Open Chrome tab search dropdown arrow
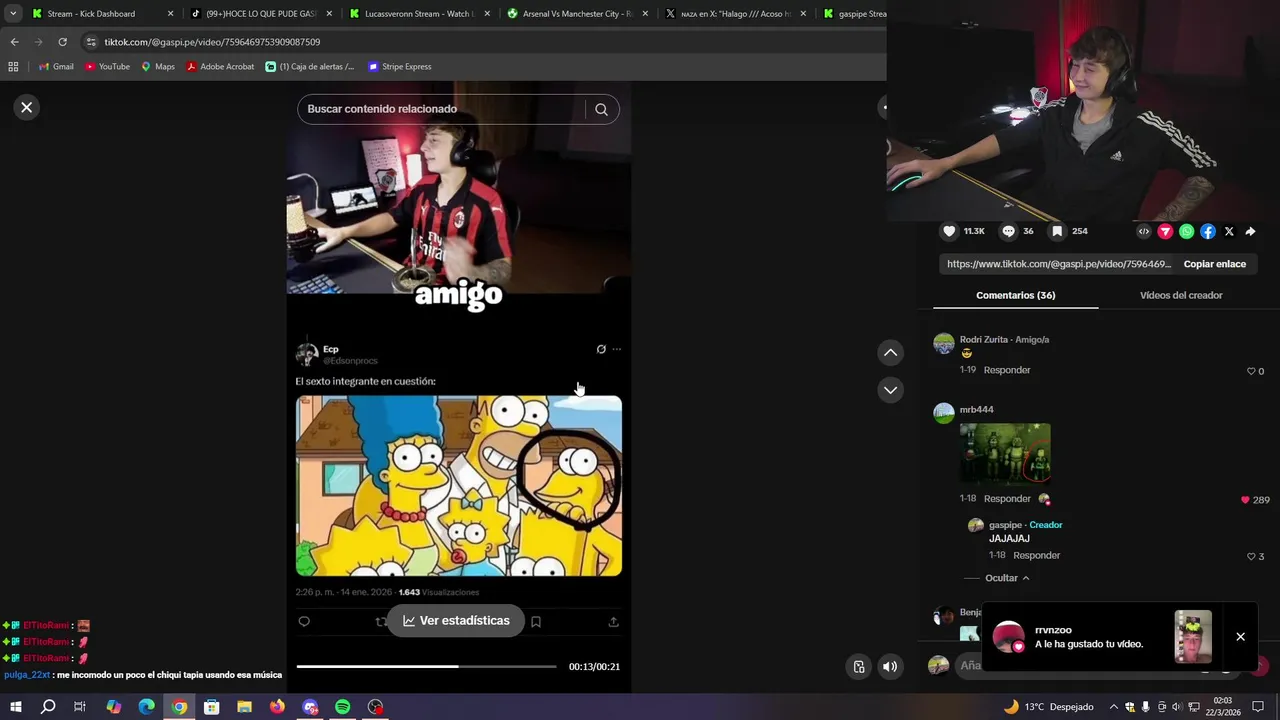 [13, 14]
